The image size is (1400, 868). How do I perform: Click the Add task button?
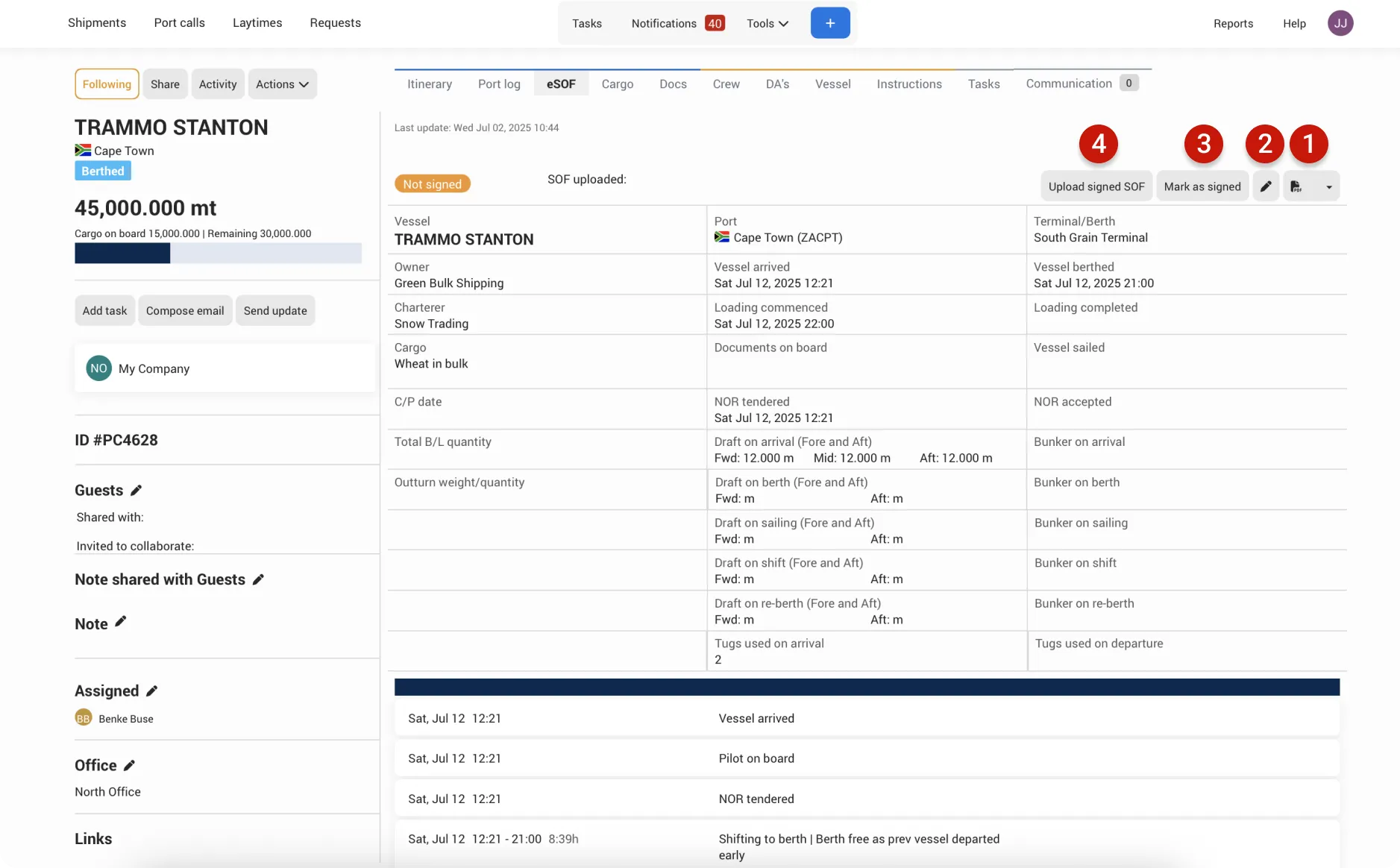(104, 310)
